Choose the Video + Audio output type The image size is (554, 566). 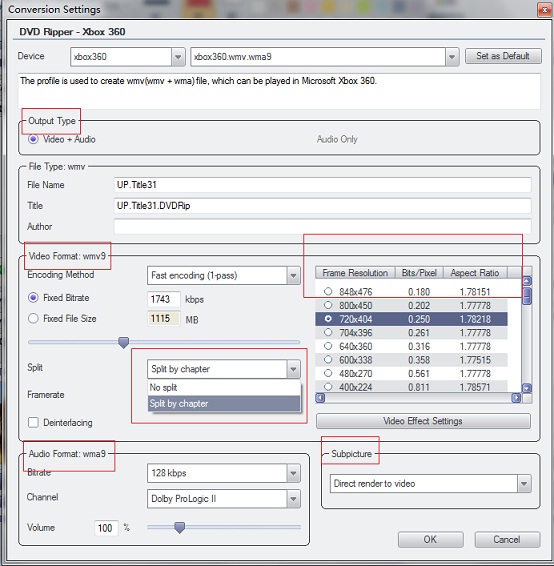tap(33, 139)
